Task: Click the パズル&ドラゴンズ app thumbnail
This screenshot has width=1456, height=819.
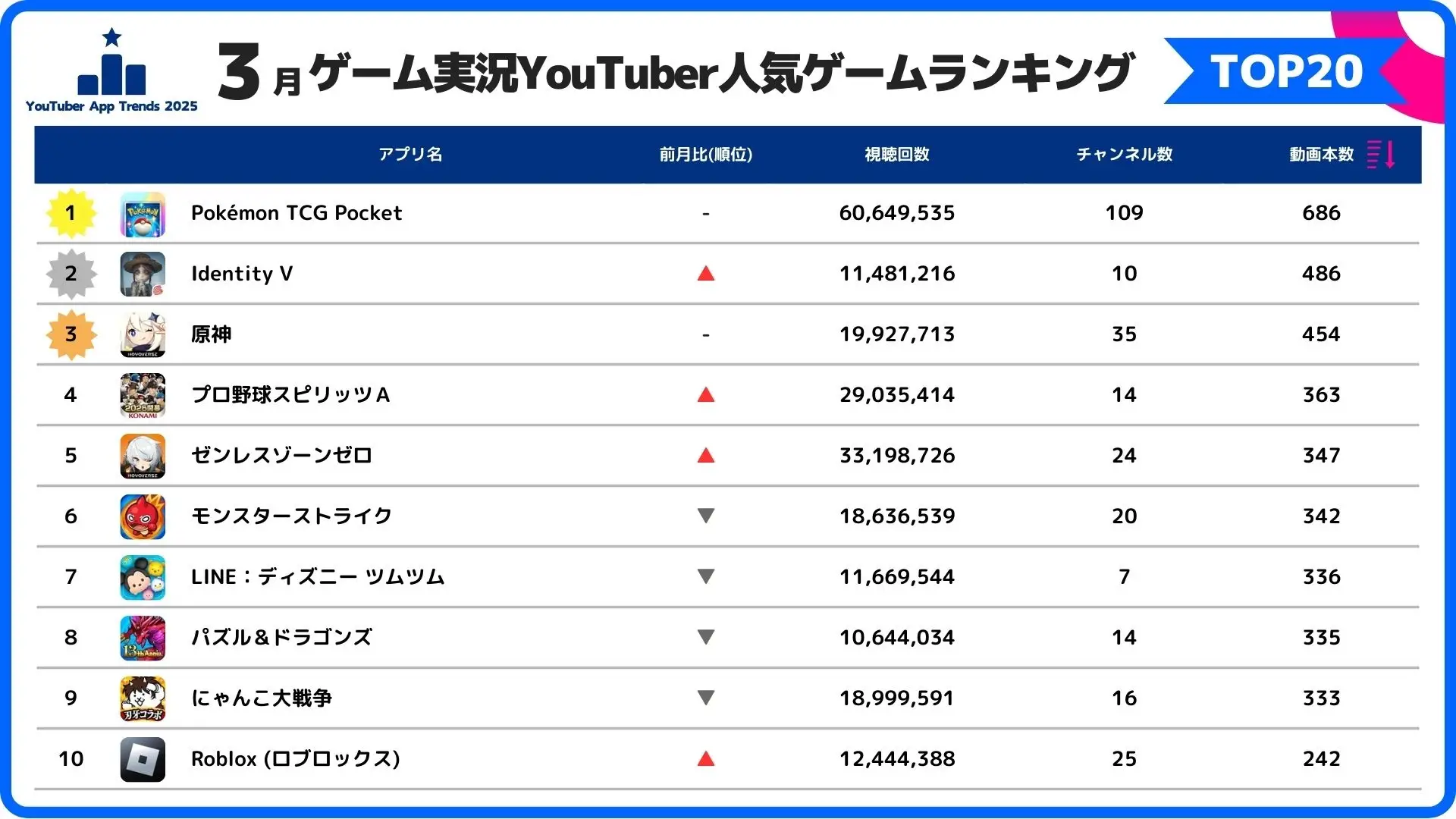Action: point(143,639)
